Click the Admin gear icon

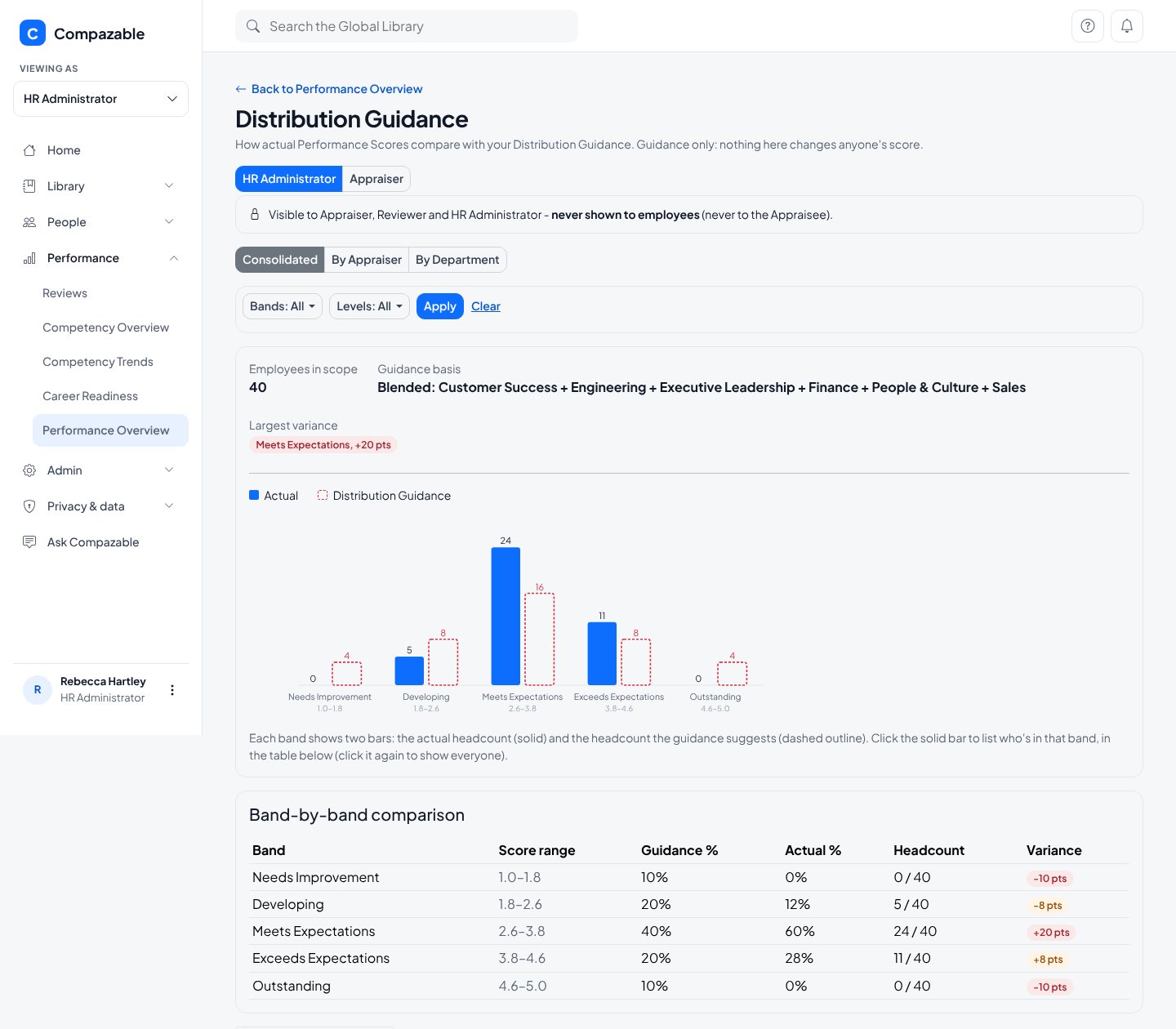click(x=29, y=470)
